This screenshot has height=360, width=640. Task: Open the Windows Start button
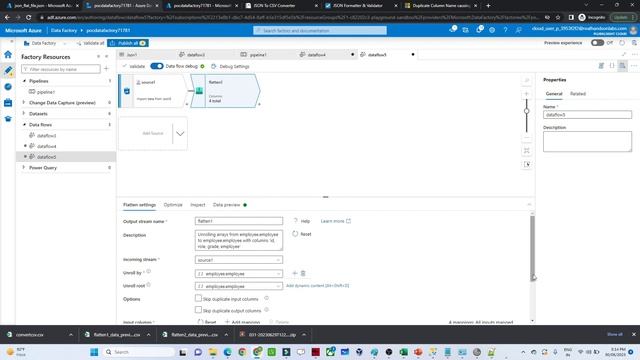click(94, 352)
